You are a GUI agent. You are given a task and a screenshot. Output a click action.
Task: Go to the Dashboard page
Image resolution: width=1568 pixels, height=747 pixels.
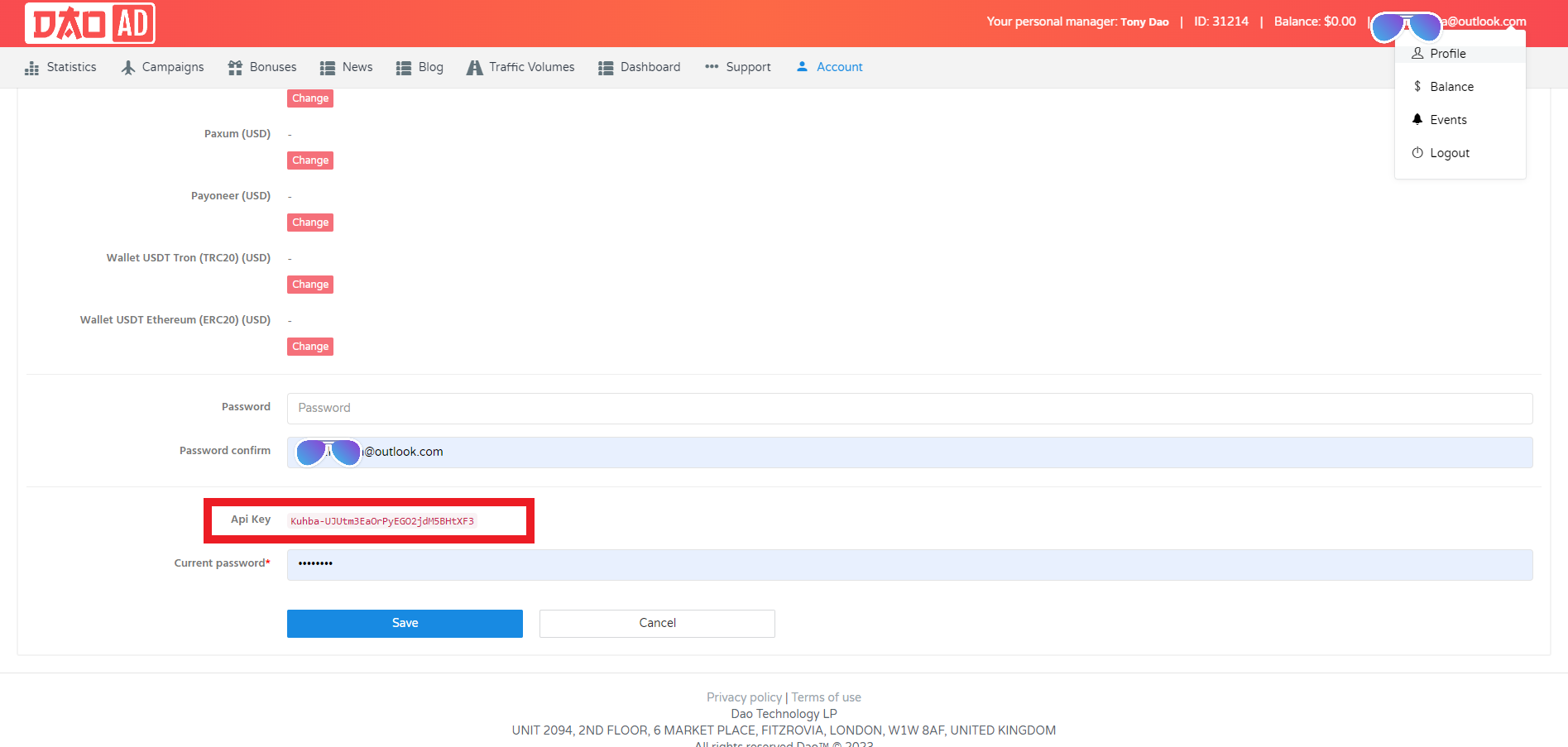(650, 67)
